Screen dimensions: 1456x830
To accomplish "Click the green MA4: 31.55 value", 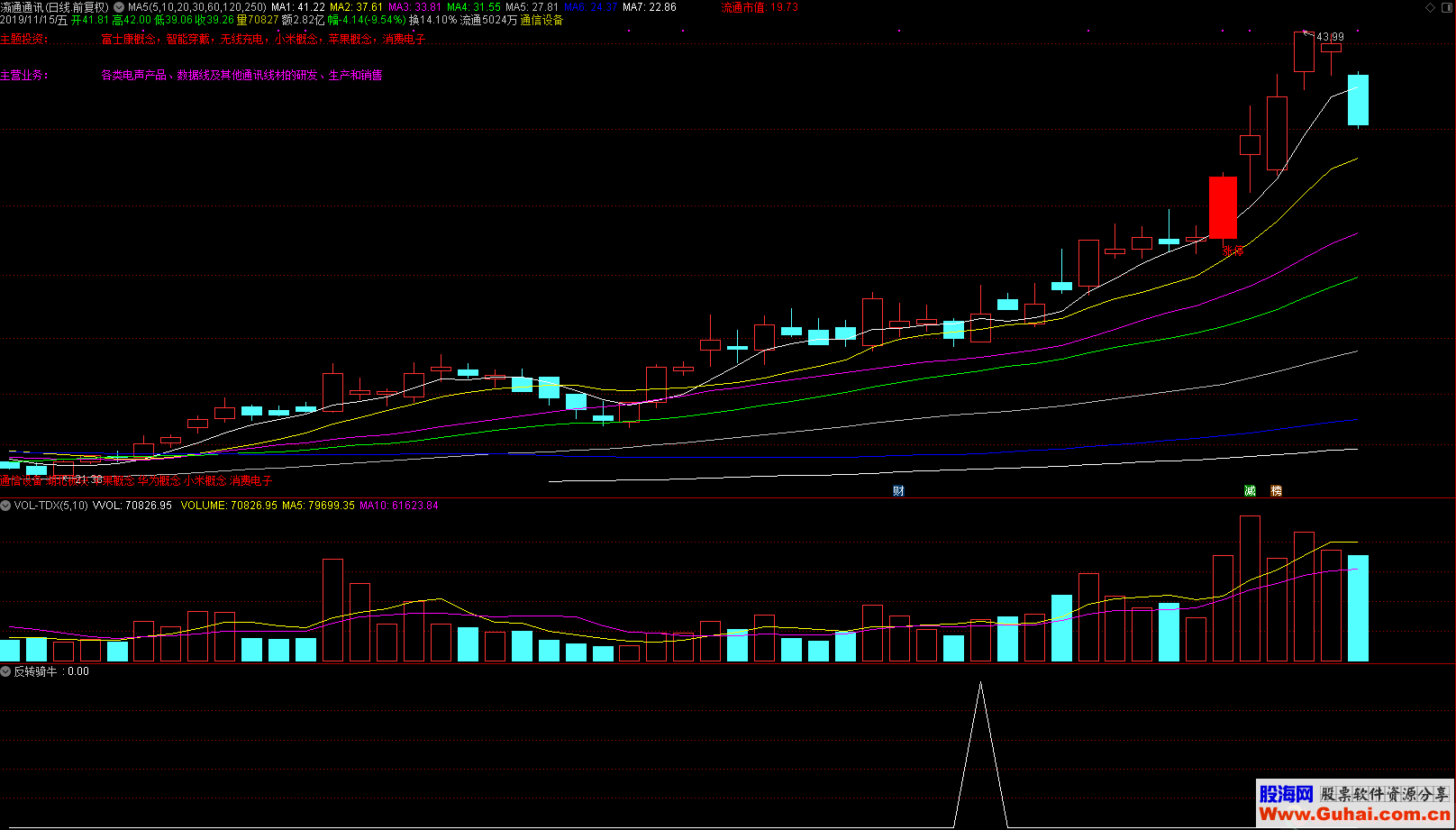I will pos(474,7).
